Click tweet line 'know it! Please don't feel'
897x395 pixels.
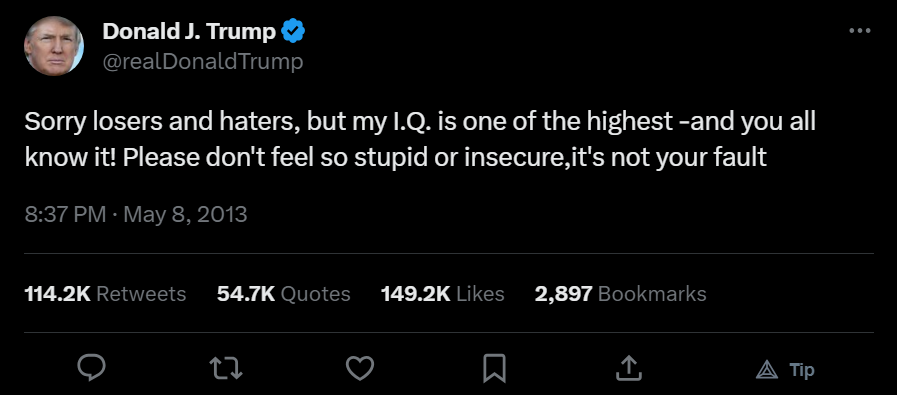click(396, 158)
